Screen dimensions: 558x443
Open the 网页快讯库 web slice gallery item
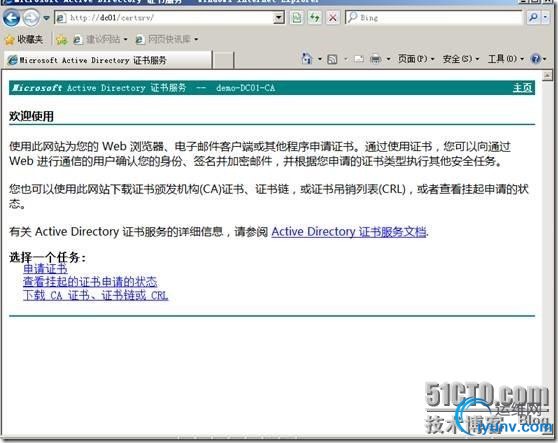click(x=167, y=39)
